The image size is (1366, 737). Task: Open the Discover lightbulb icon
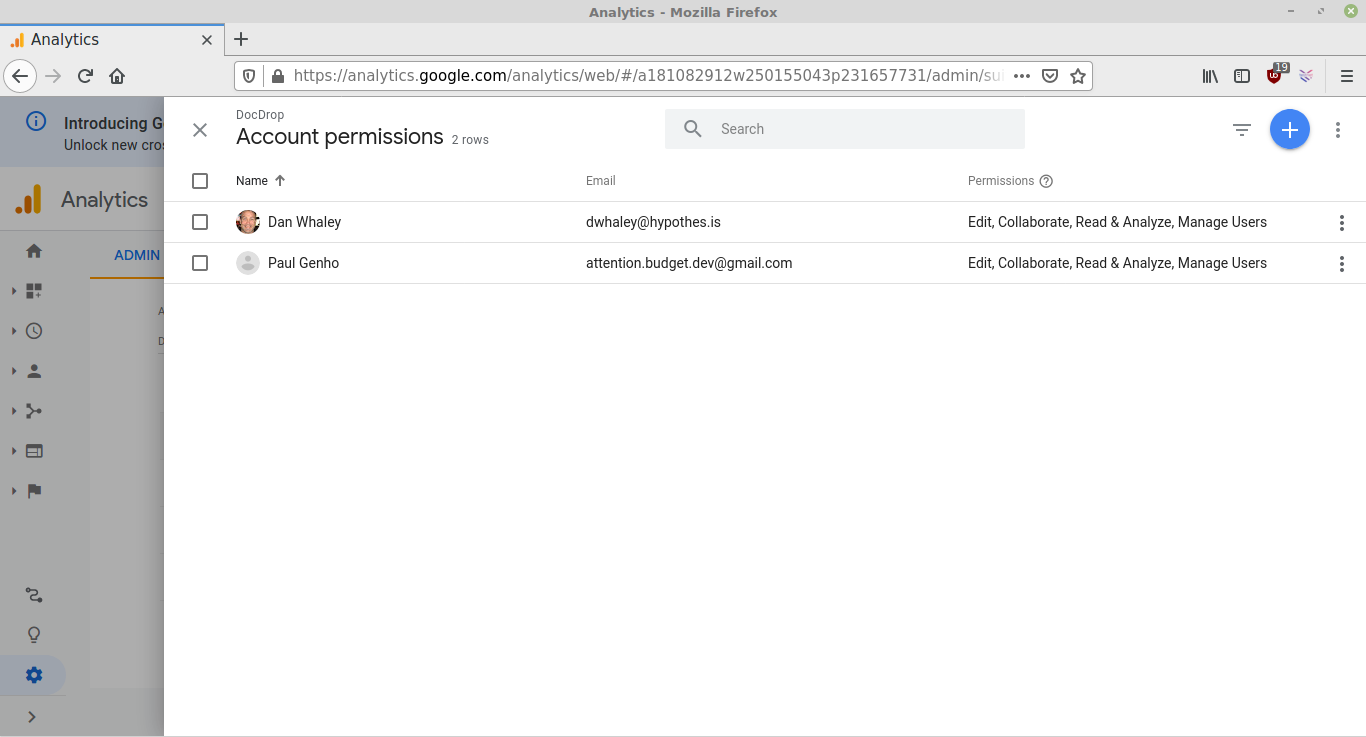(33, 634)
